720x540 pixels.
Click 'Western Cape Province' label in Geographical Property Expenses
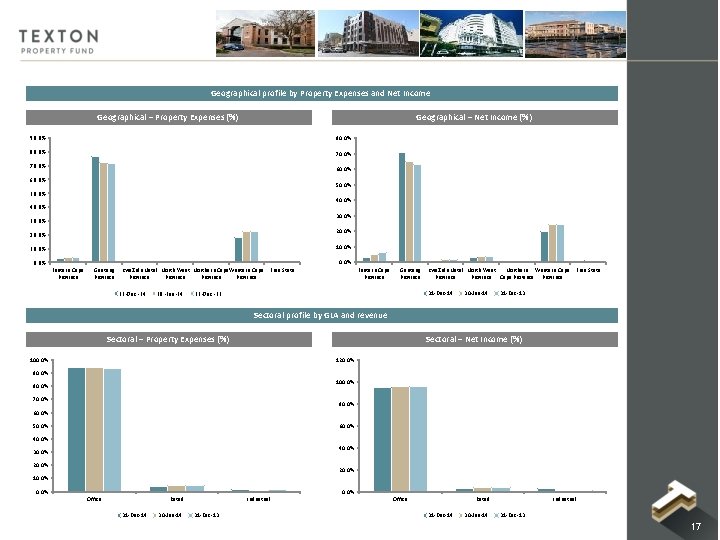click(x=246, y=274)
